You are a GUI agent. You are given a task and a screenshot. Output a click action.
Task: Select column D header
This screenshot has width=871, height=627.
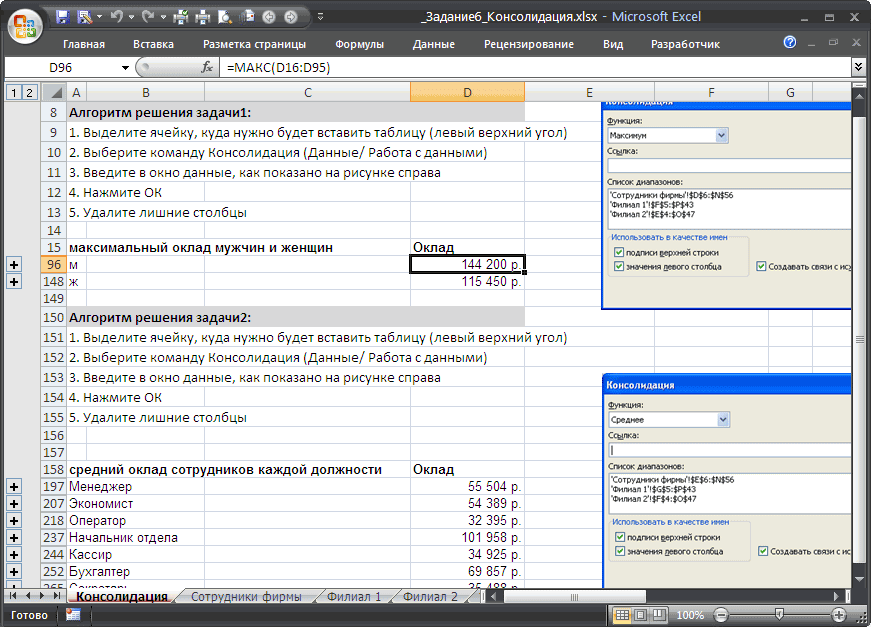pyautogui.click(x=467, y=92)
